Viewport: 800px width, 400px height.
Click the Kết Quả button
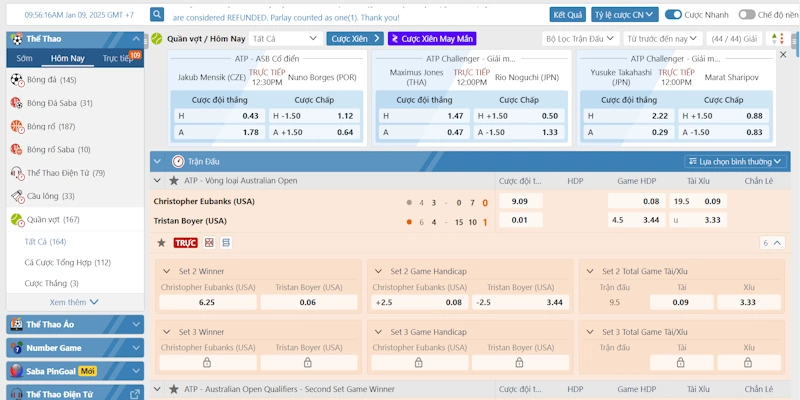(x=568, y=14)
